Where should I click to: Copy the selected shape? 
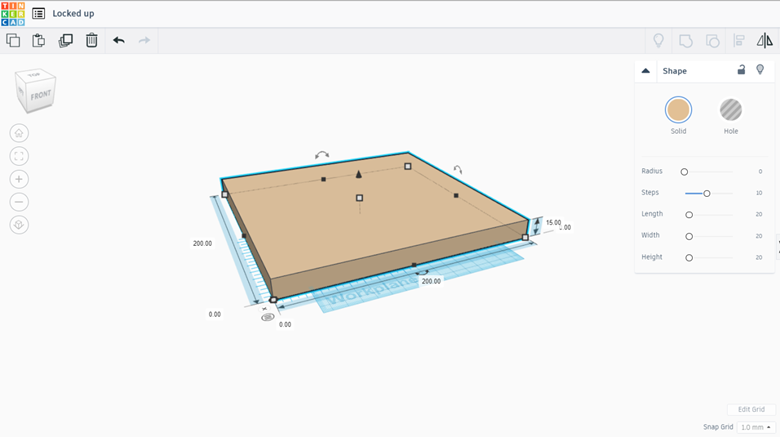[x=13, y=40]
